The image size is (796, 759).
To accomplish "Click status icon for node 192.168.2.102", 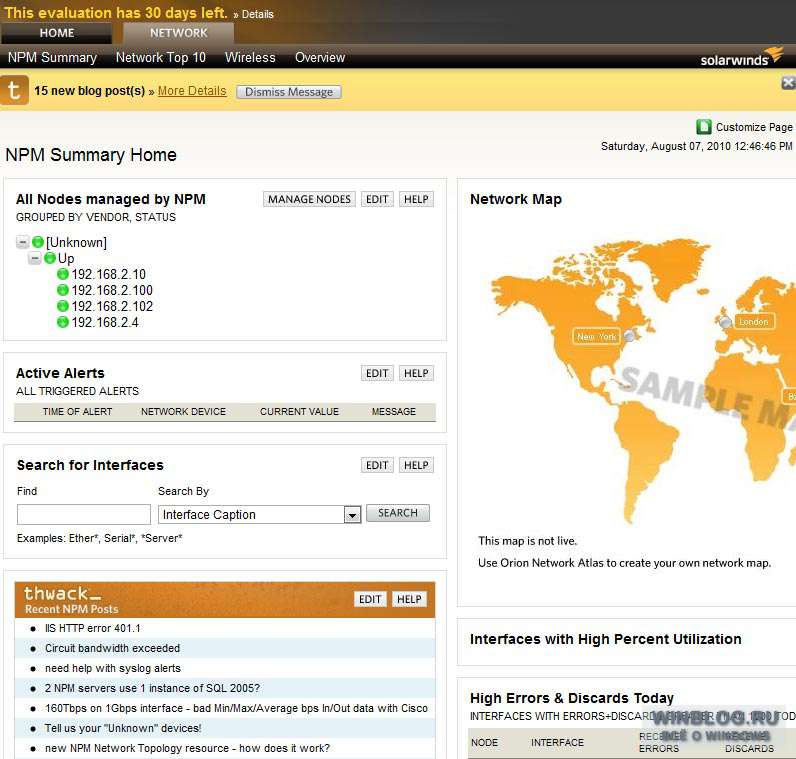I will point(62,306).
